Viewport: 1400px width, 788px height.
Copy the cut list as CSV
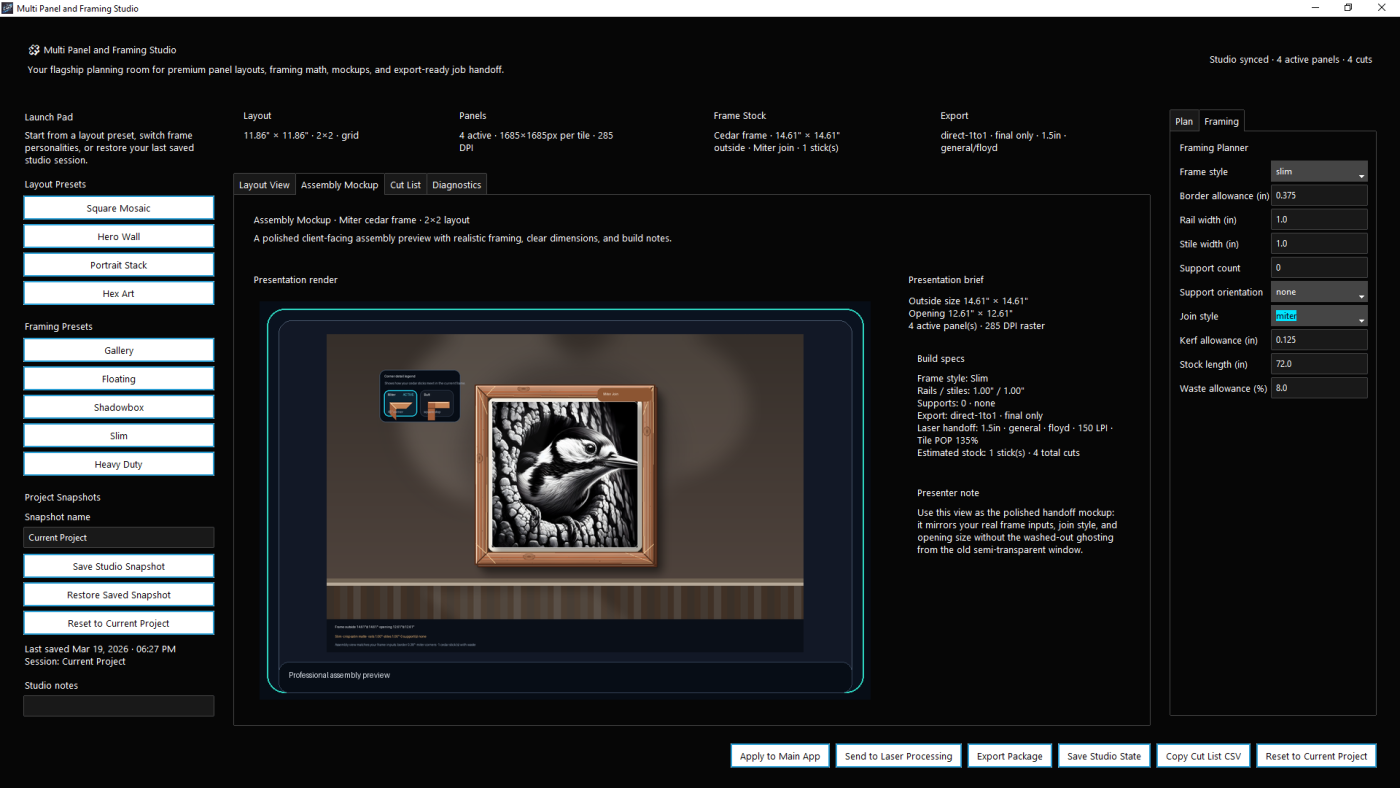tap(1203, 756)
